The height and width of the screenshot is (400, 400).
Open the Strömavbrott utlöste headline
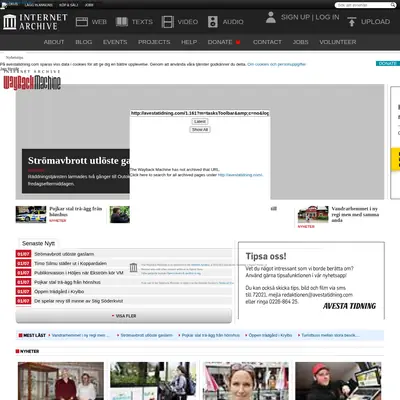coord(79,161)
